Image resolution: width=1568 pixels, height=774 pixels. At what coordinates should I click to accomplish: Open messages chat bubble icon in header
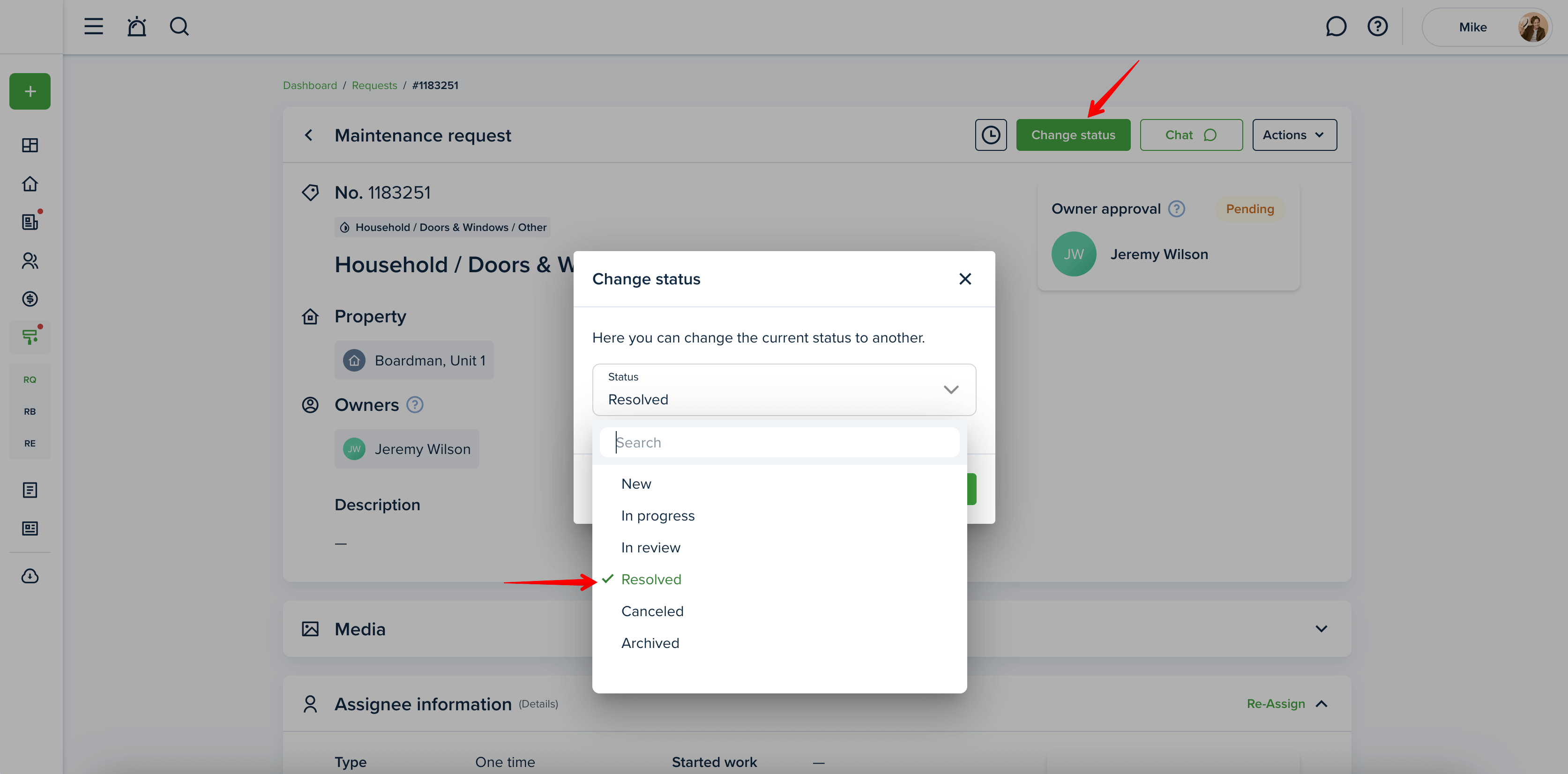[x=1336, y=27]
